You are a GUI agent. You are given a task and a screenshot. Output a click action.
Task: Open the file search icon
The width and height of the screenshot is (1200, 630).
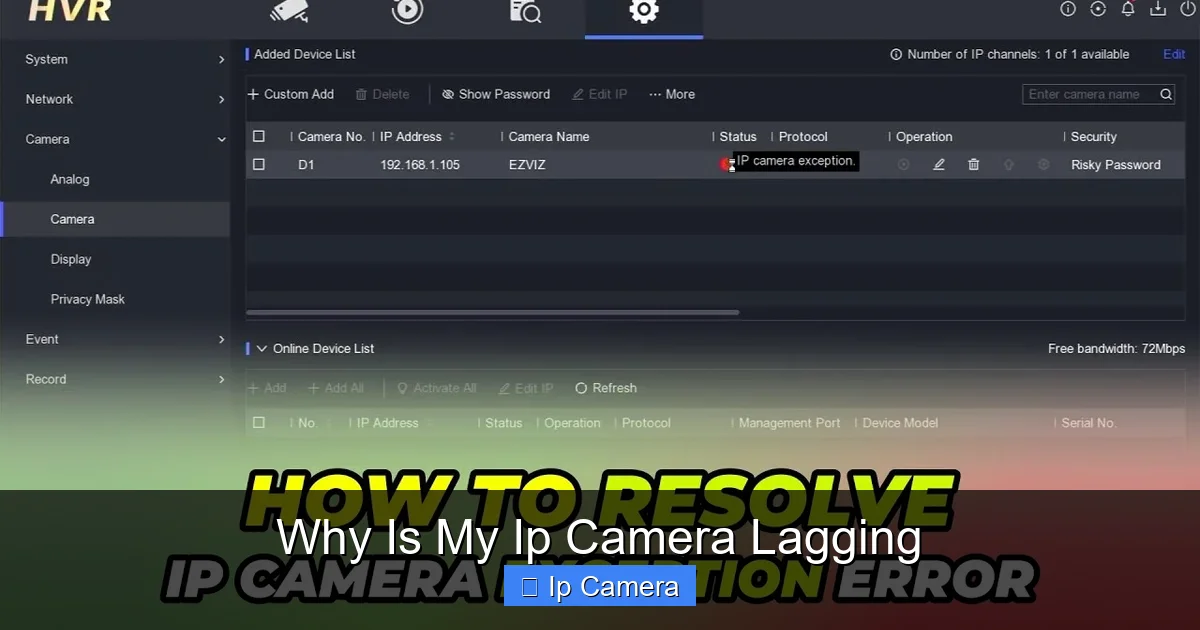coord(525,11)
